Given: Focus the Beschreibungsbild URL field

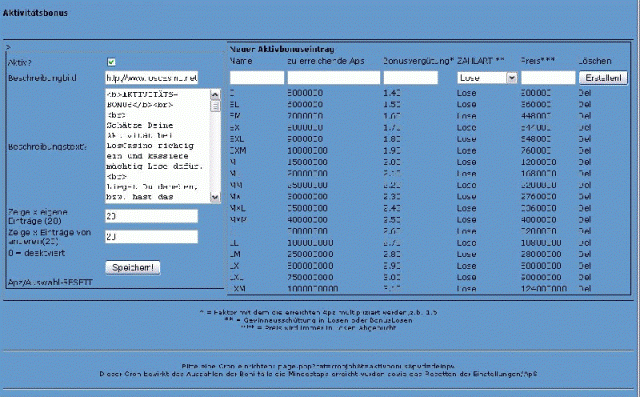Looking at the screenshot, I should (151, 78).
